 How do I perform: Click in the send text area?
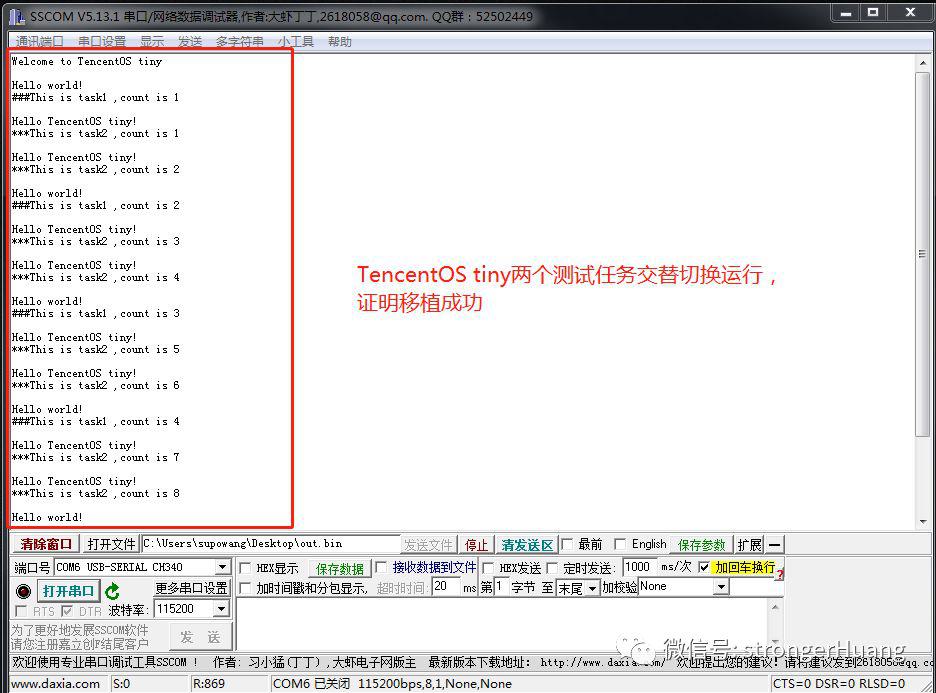[x=504, y=623]
